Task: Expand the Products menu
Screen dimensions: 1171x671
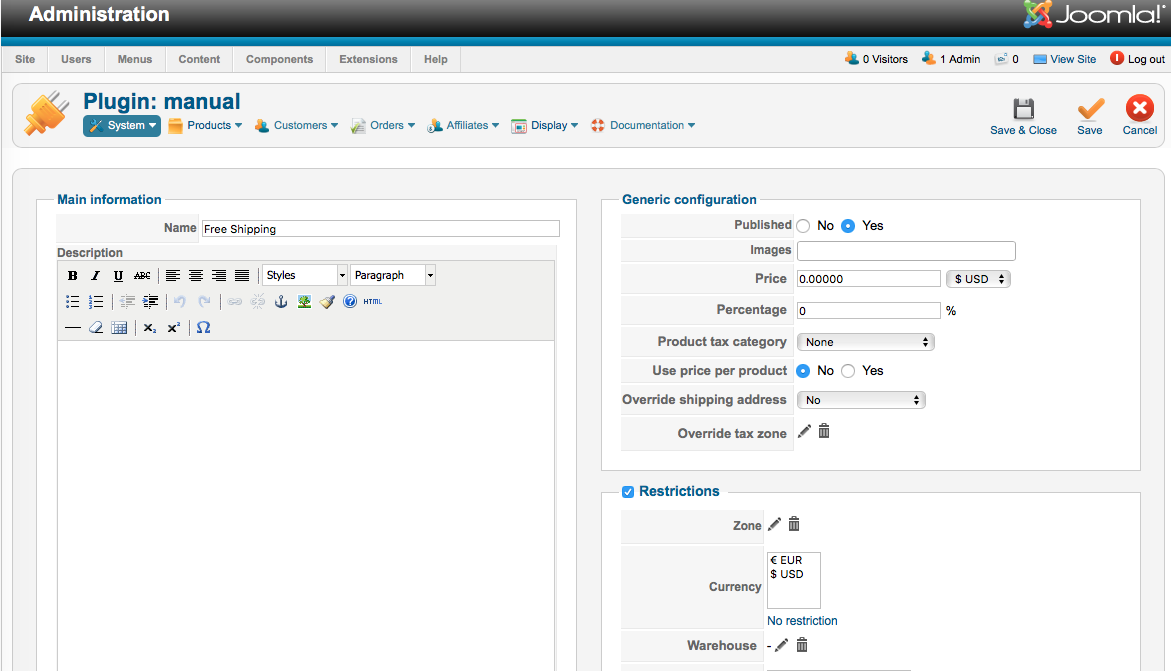Action: click(205, 126)
